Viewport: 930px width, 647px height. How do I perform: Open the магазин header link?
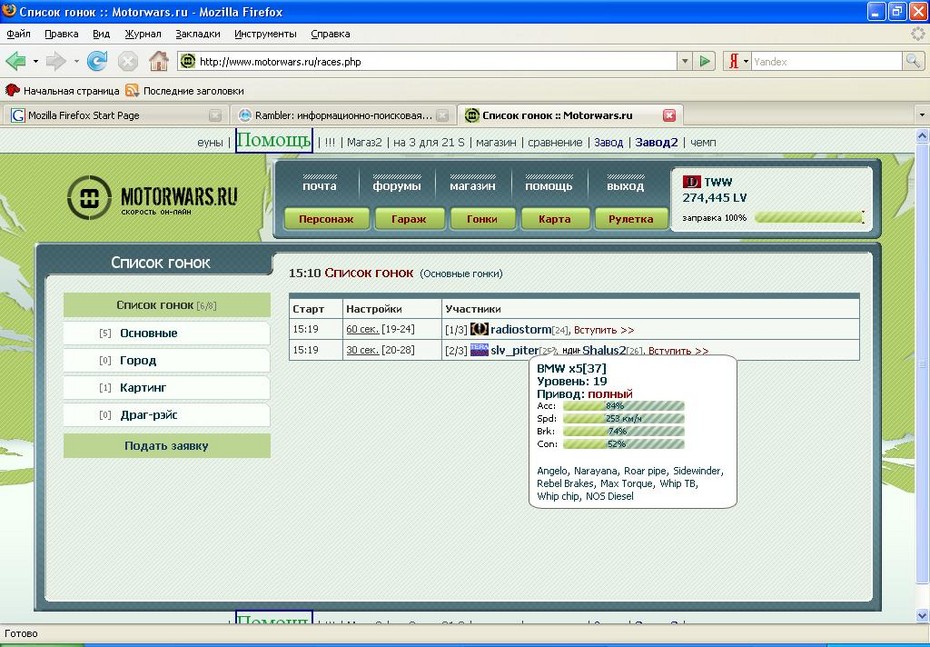472,186
